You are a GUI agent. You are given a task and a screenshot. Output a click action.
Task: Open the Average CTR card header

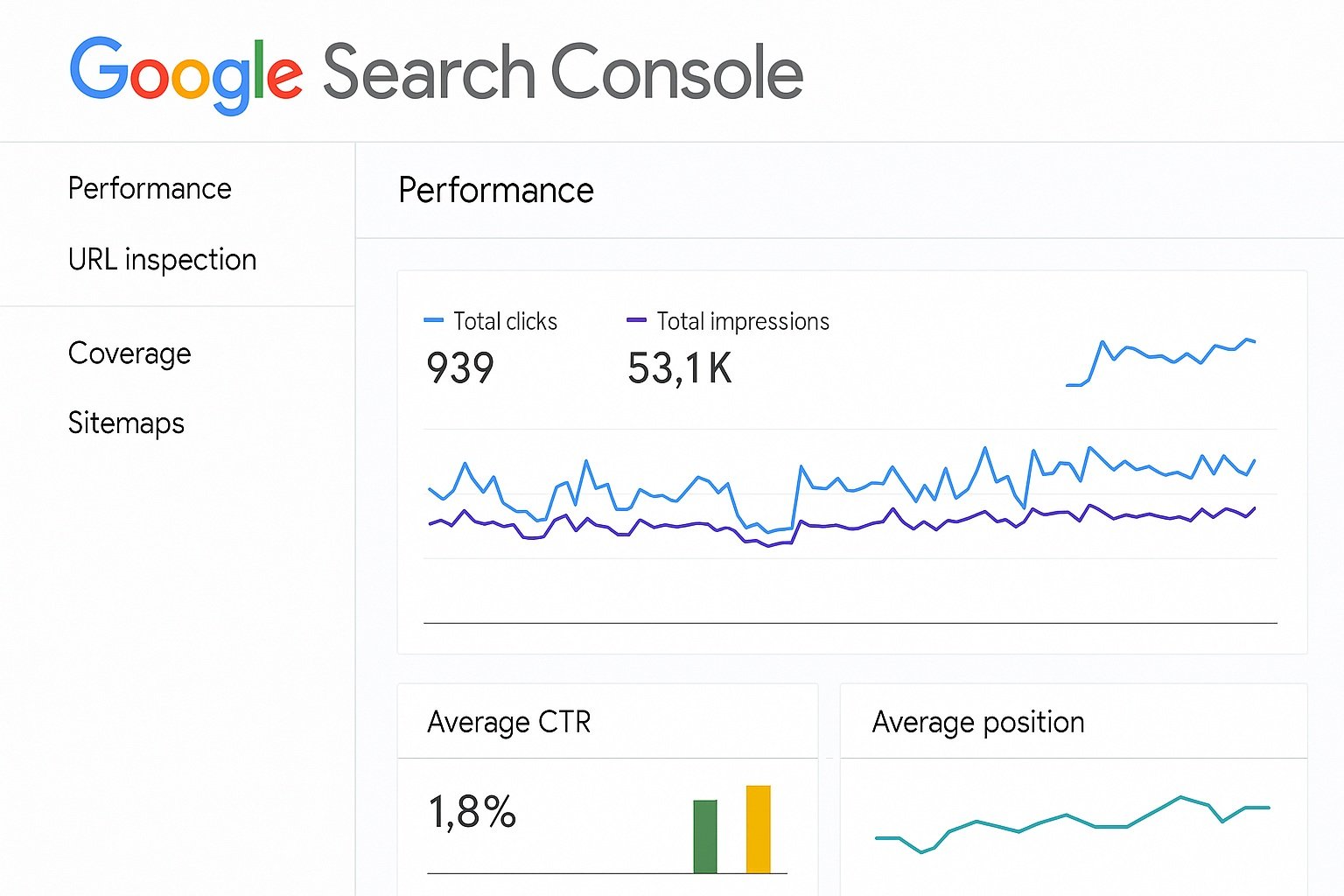click(509, 723)
